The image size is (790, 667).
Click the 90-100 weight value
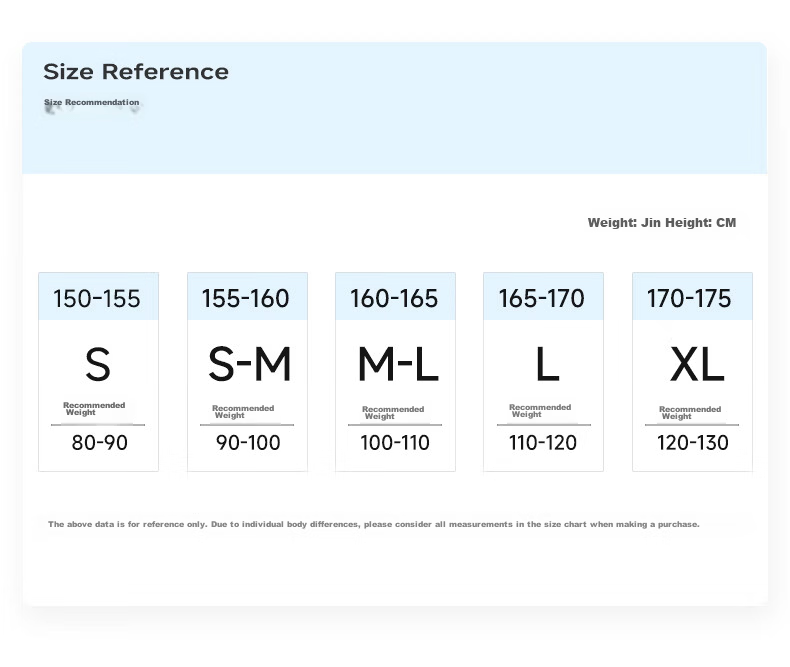tap(248, 443)
